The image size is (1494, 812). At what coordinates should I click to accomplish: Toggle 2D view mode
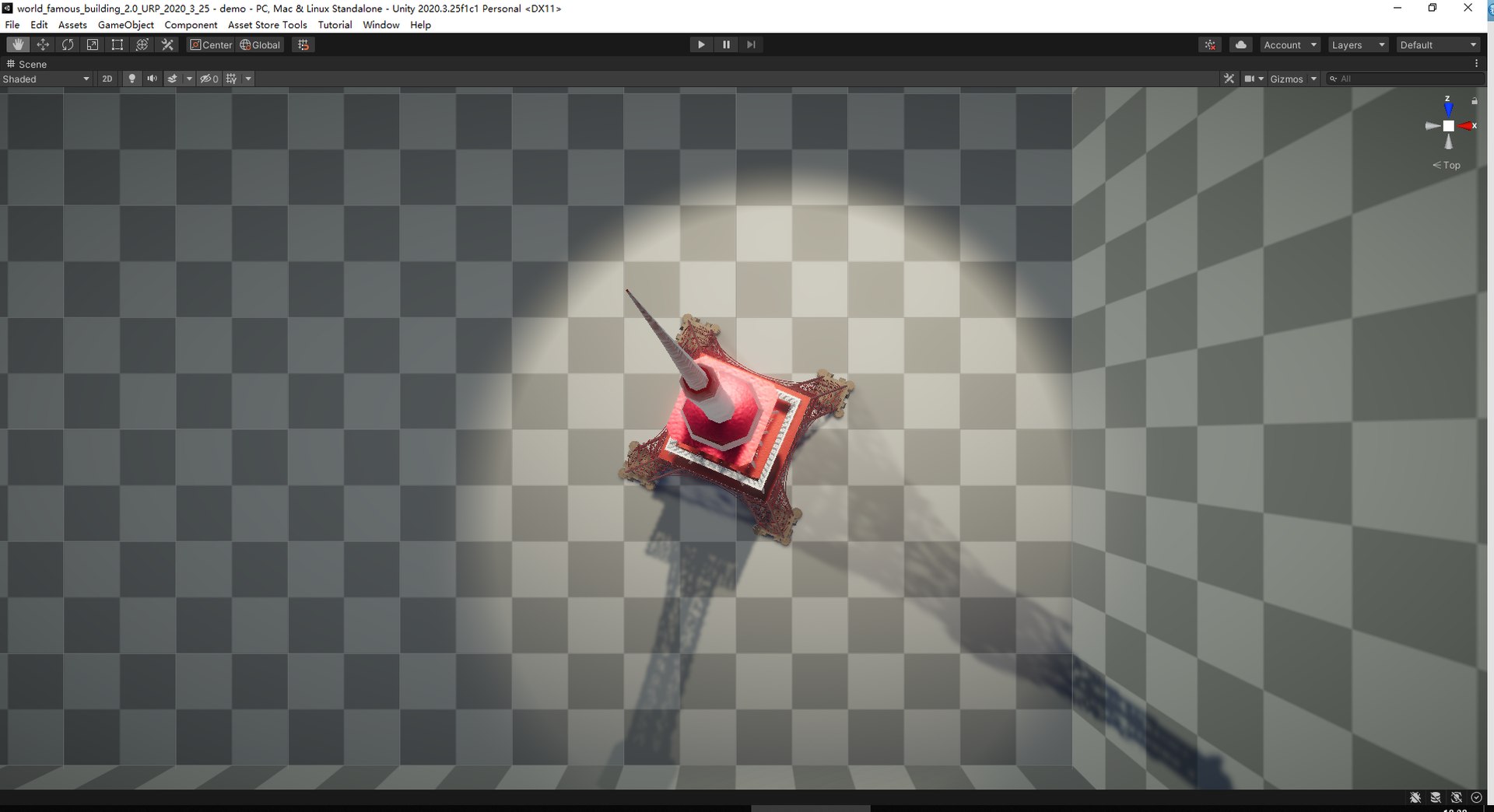coord(107,79)
